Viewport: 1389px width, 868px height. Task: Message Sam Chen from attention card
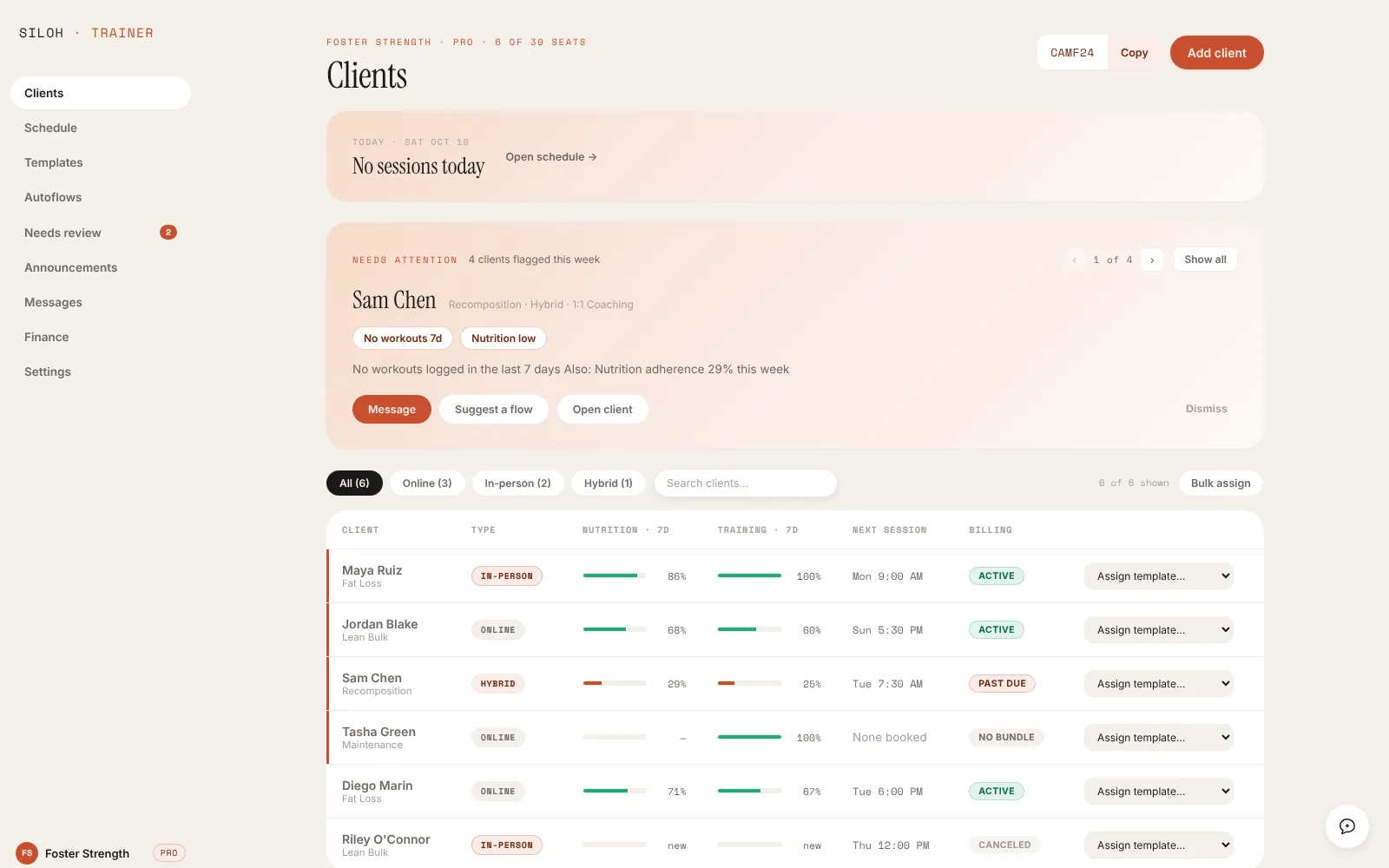click(392, 410)
